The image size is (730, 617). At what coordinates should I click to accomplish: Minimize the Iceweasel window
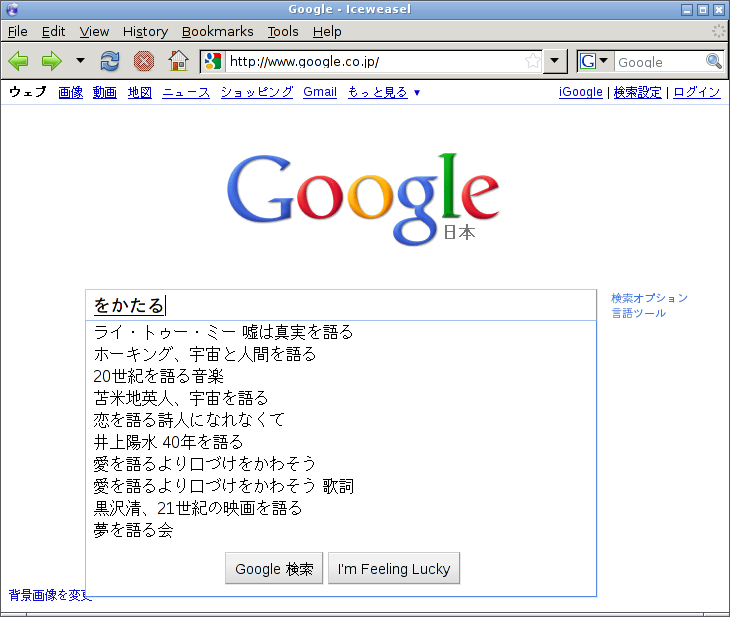point(687,10)
